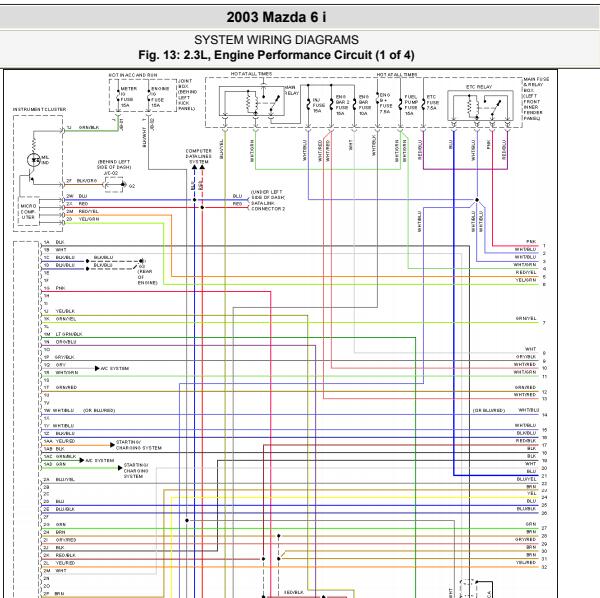Click the '(REAR OF ENGINE)' ground note

147,277
